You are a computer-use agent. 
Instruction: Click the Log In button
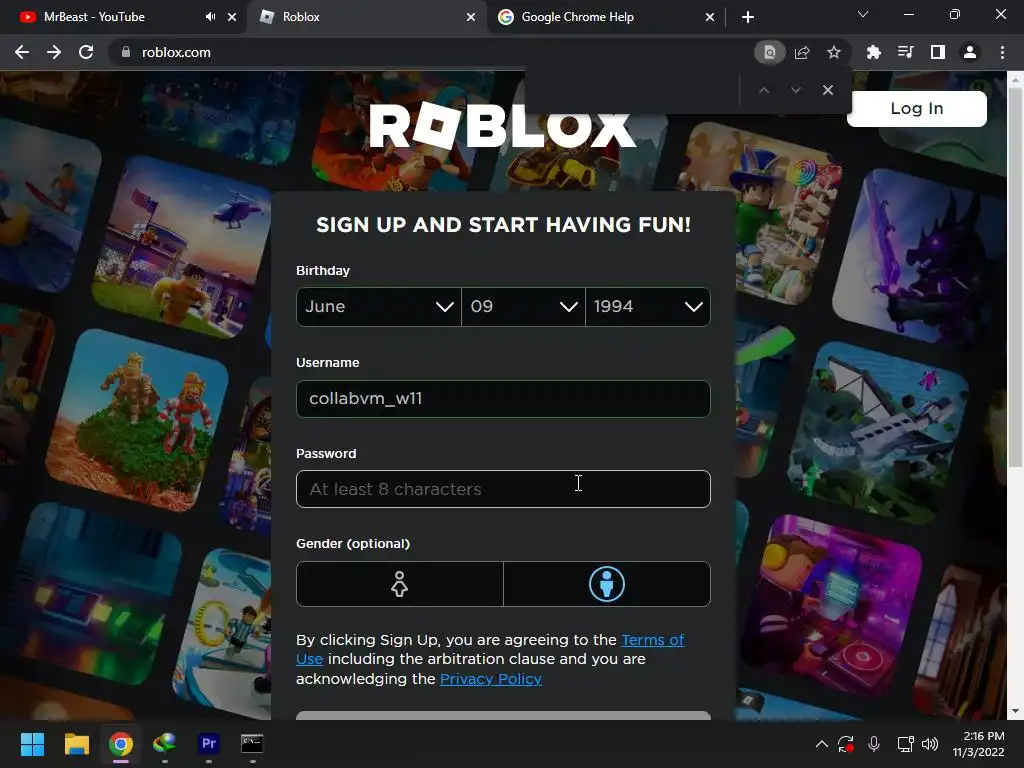[916, 108]
